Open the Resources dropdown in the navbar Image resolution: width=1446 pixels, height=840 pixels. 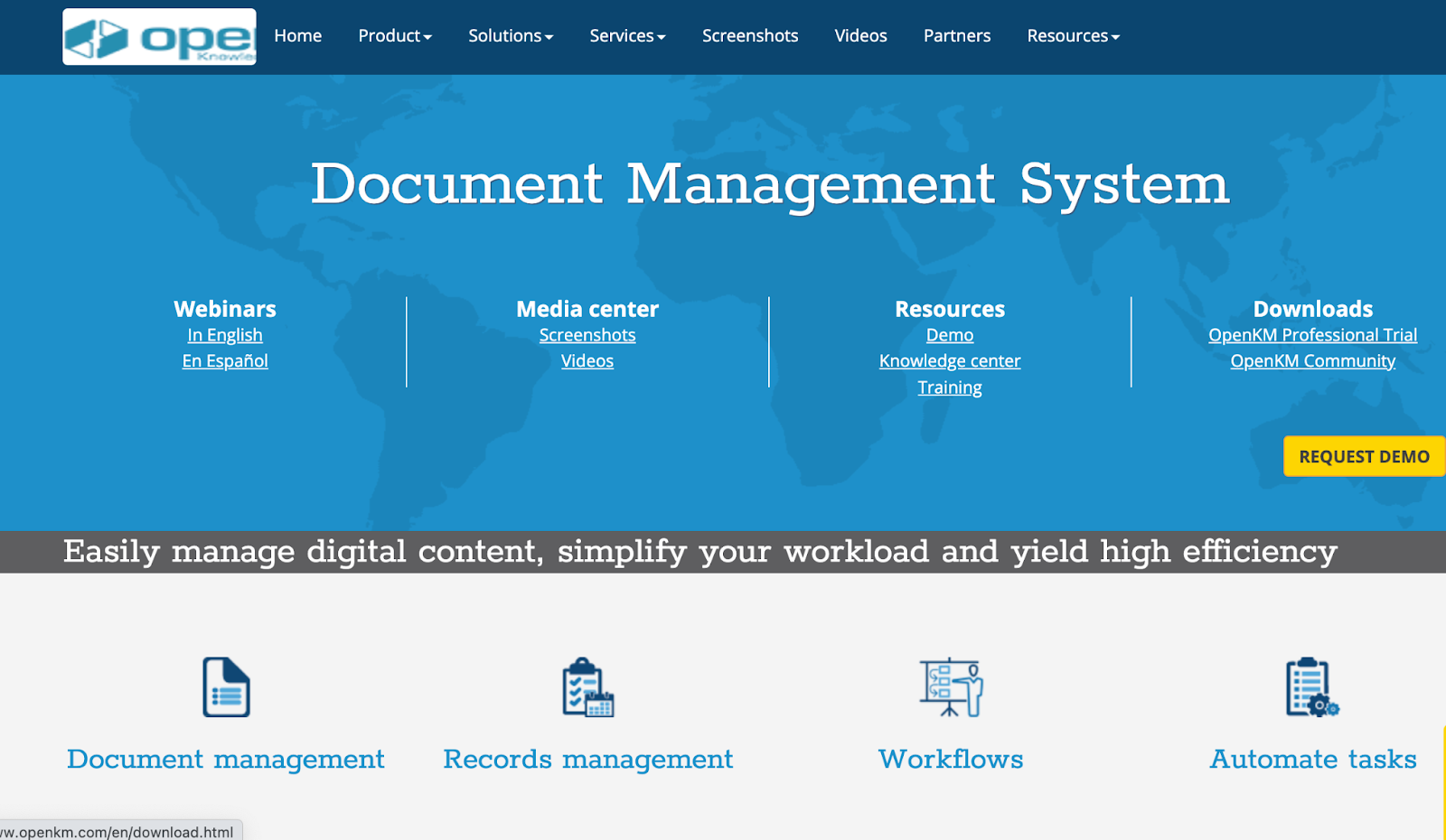coord(1073,36)
